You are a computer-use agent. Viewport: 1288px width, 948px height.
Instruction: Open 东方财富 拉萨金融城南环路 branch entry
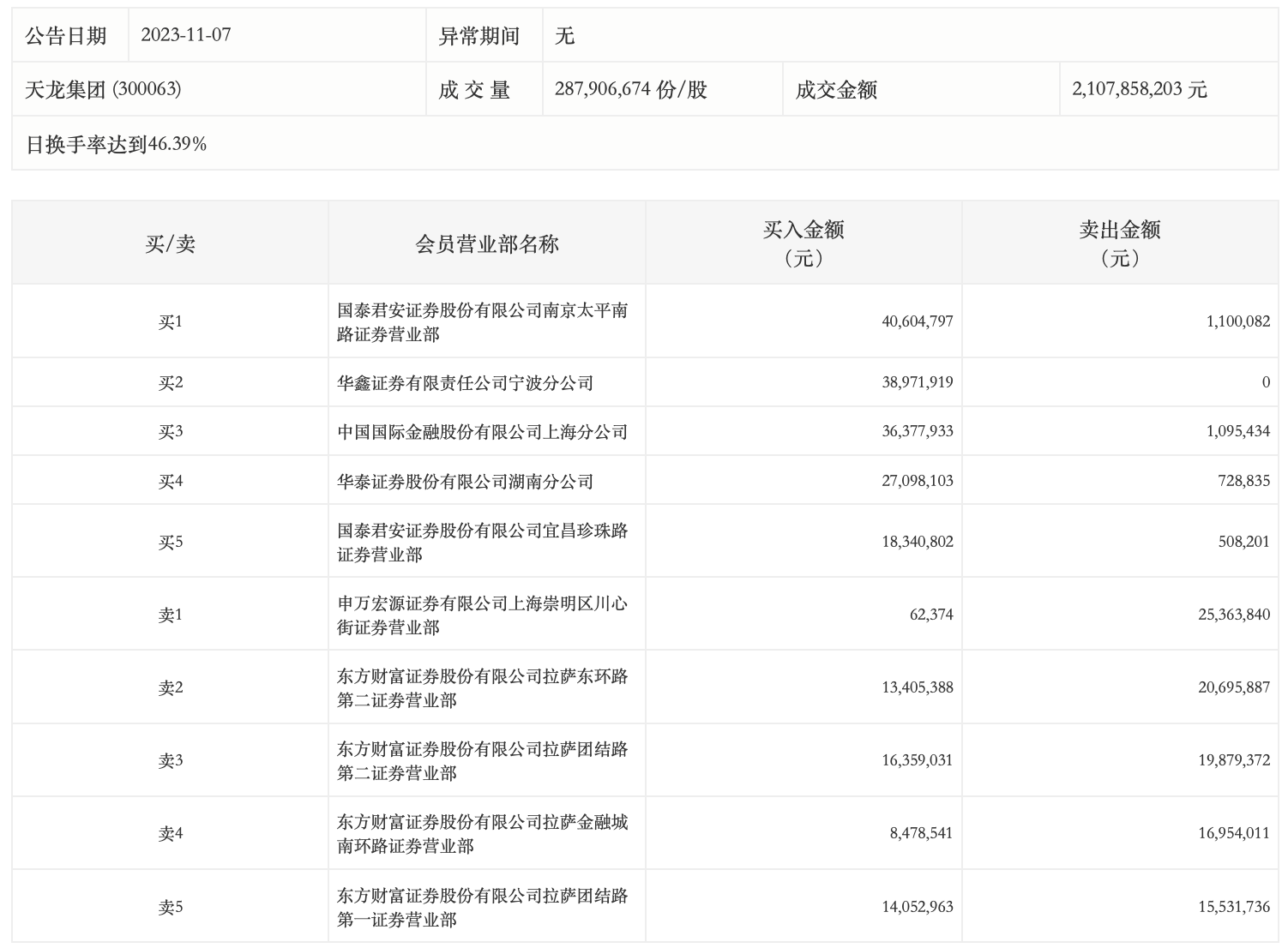482,834
